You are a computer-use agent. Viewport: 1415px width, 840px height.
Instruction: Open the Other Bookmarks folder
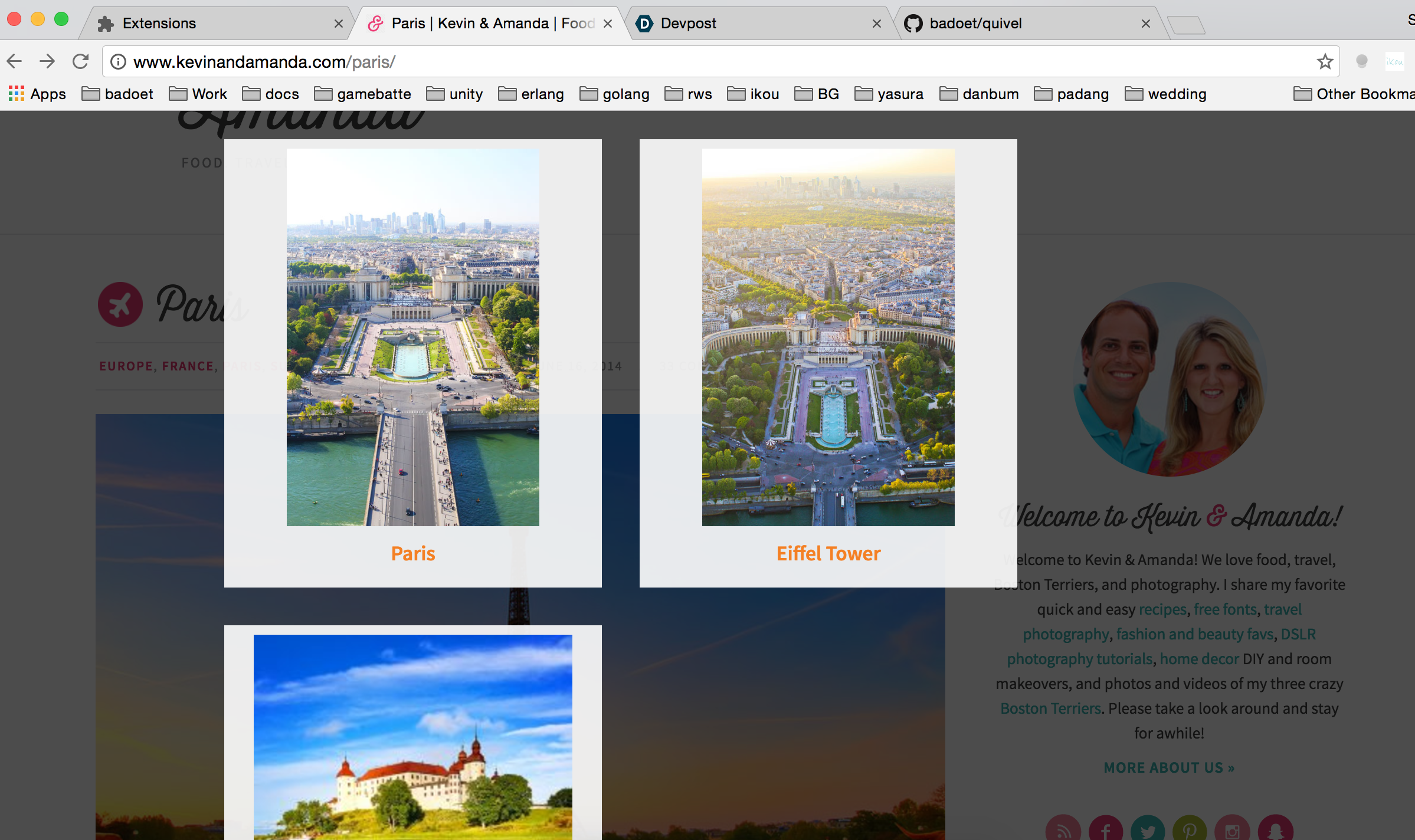[1354, 94]
